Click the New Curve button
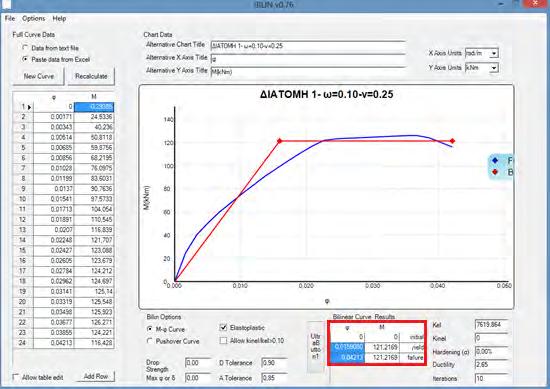This screenshot has width=550, height=389. (39, 76)
